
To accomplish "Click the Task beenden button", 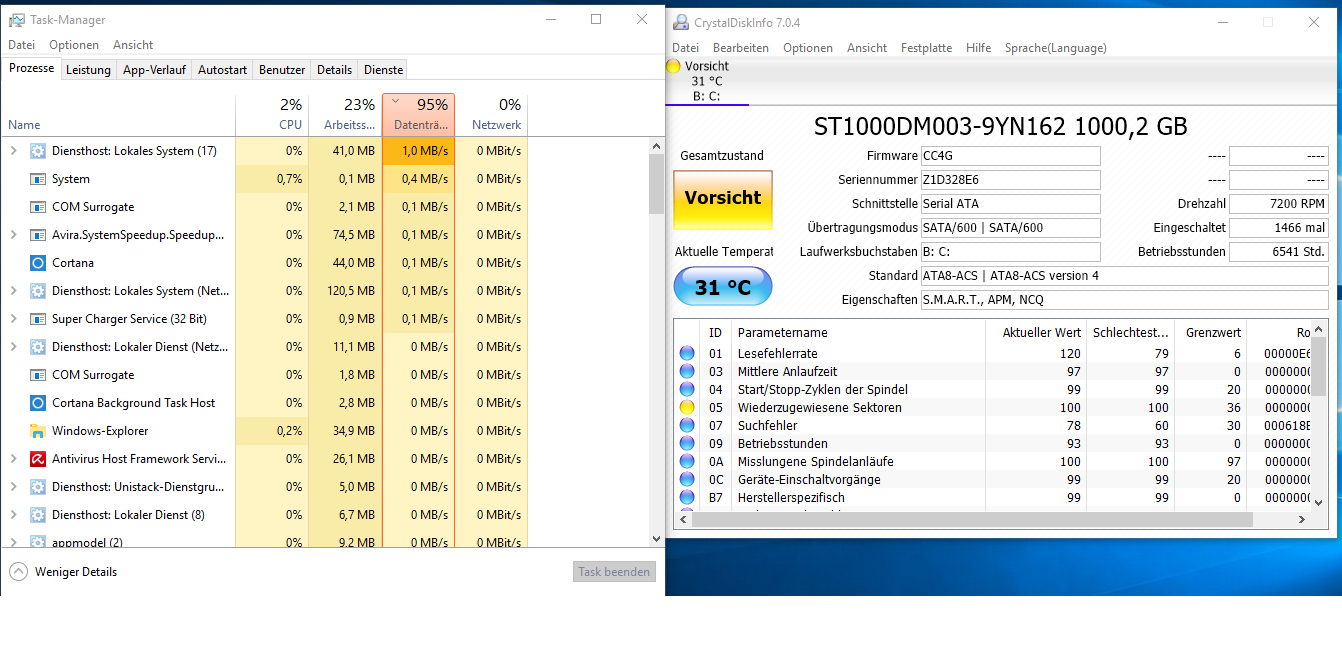I will coord(615,572).
